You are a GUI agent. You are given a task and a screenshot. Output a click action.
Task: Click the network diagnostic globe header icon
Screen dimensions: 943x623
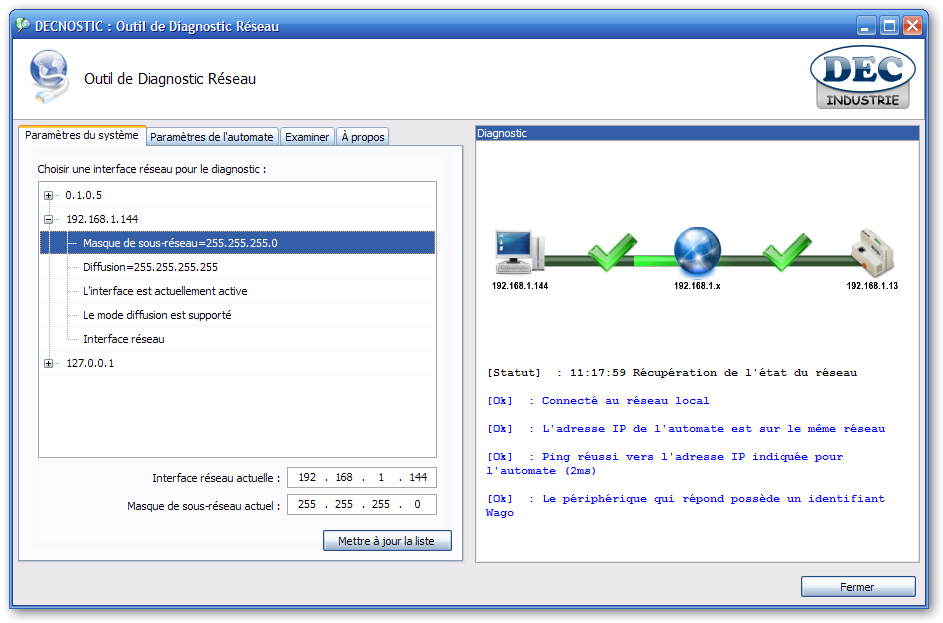coord(49,78)
